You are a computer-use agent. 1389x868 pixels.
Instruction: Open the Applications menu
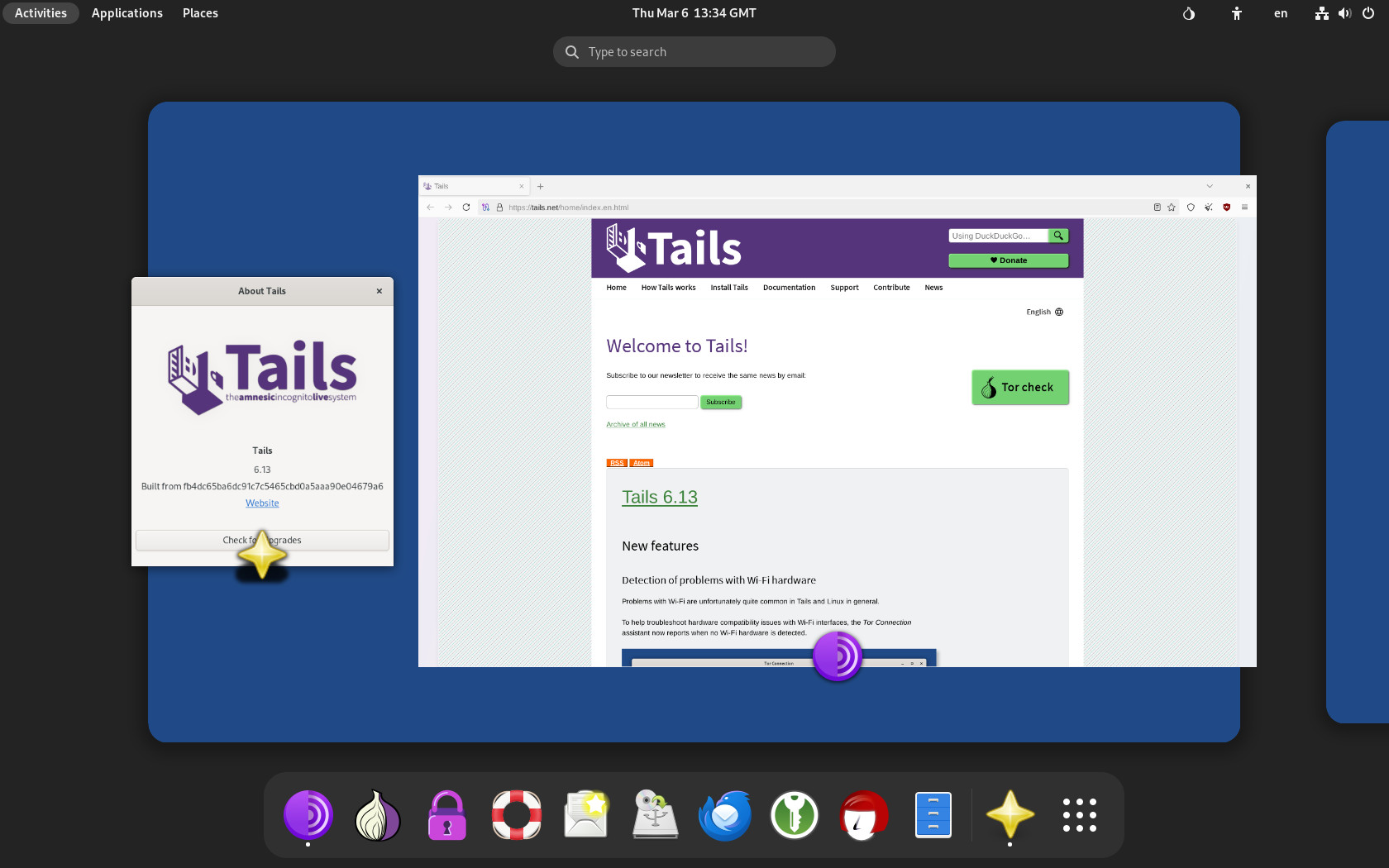point(127,13)
